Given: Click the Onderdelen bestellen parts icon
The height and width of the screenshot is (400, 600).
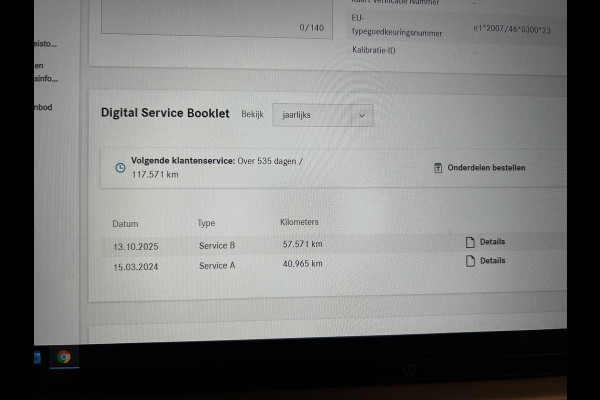Looking at the screenshot, I should click(x=438, y=168).
